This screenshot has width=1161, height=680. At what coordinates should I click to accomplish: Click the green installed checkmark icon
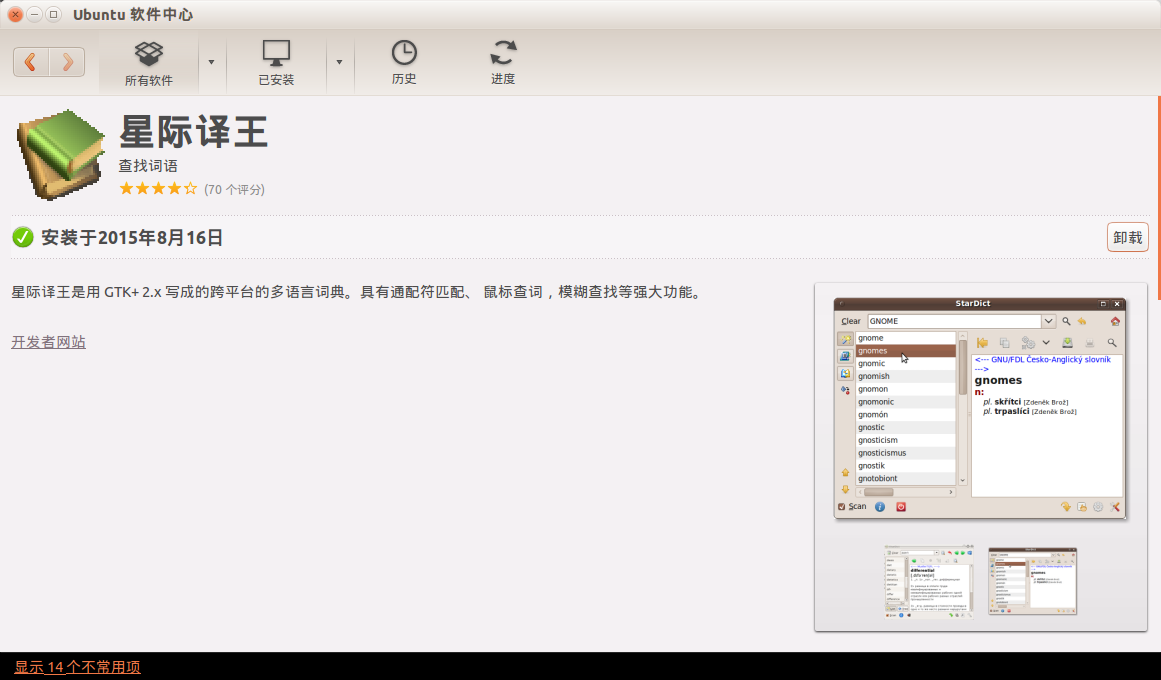coord(23,237)
